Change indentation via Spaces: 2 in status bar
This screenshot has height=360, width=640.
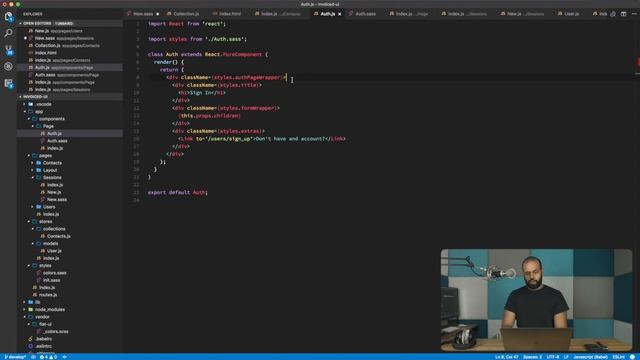coord(533,357)
